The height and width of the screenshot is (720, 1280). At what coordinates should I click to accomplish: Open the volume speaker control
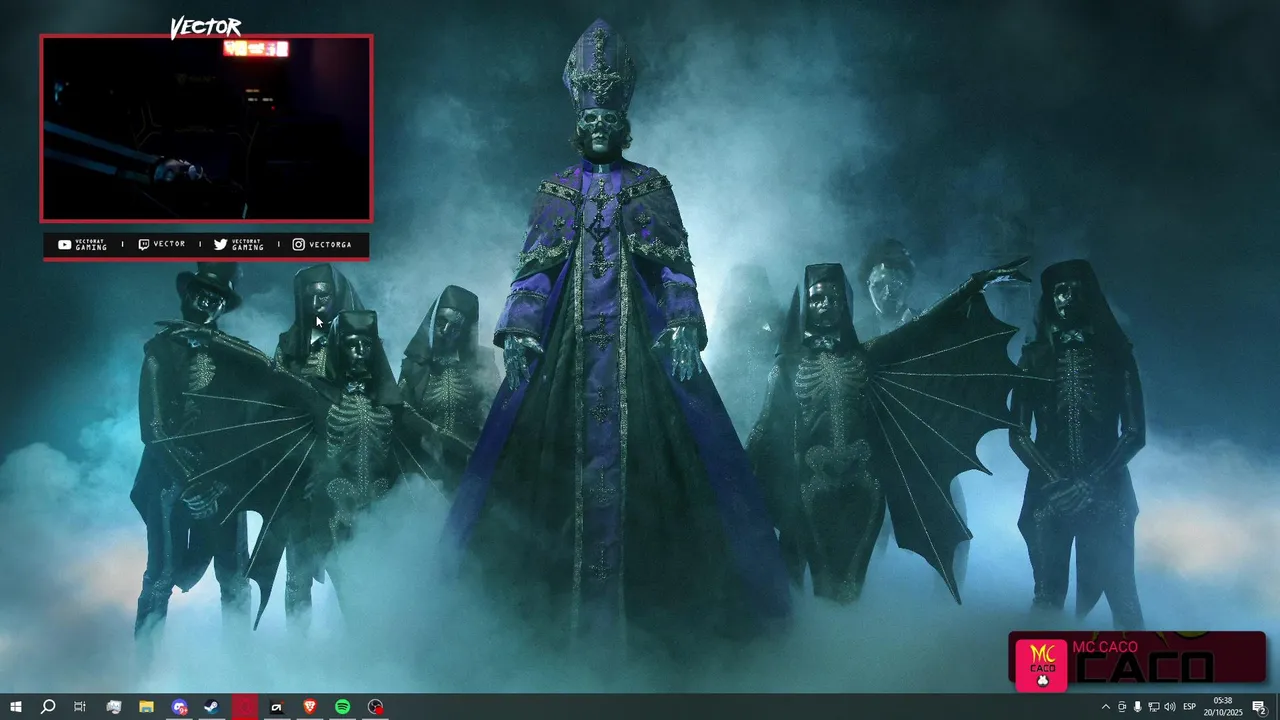click(x=1169, y=707)
